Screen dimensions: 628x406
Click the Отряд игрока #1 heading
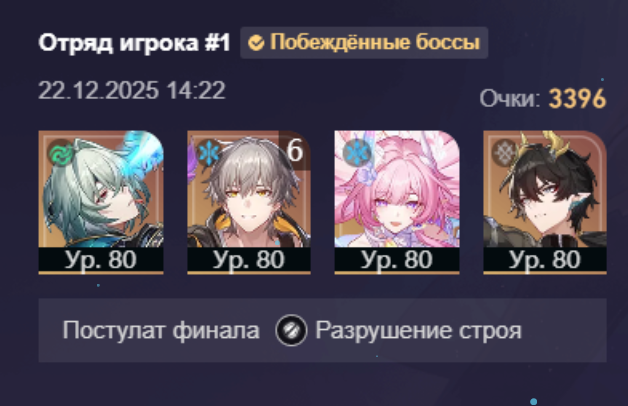(135, 42)
